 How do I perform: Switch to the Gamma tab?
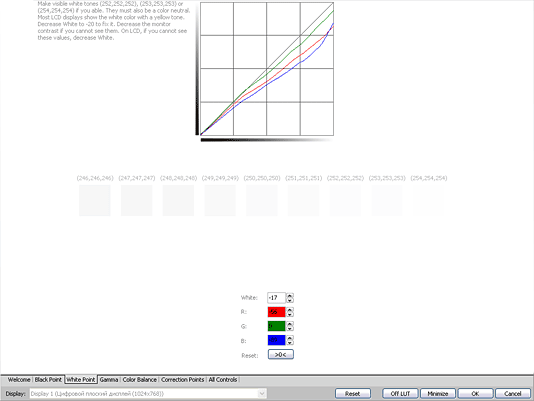tap(109, 380)
